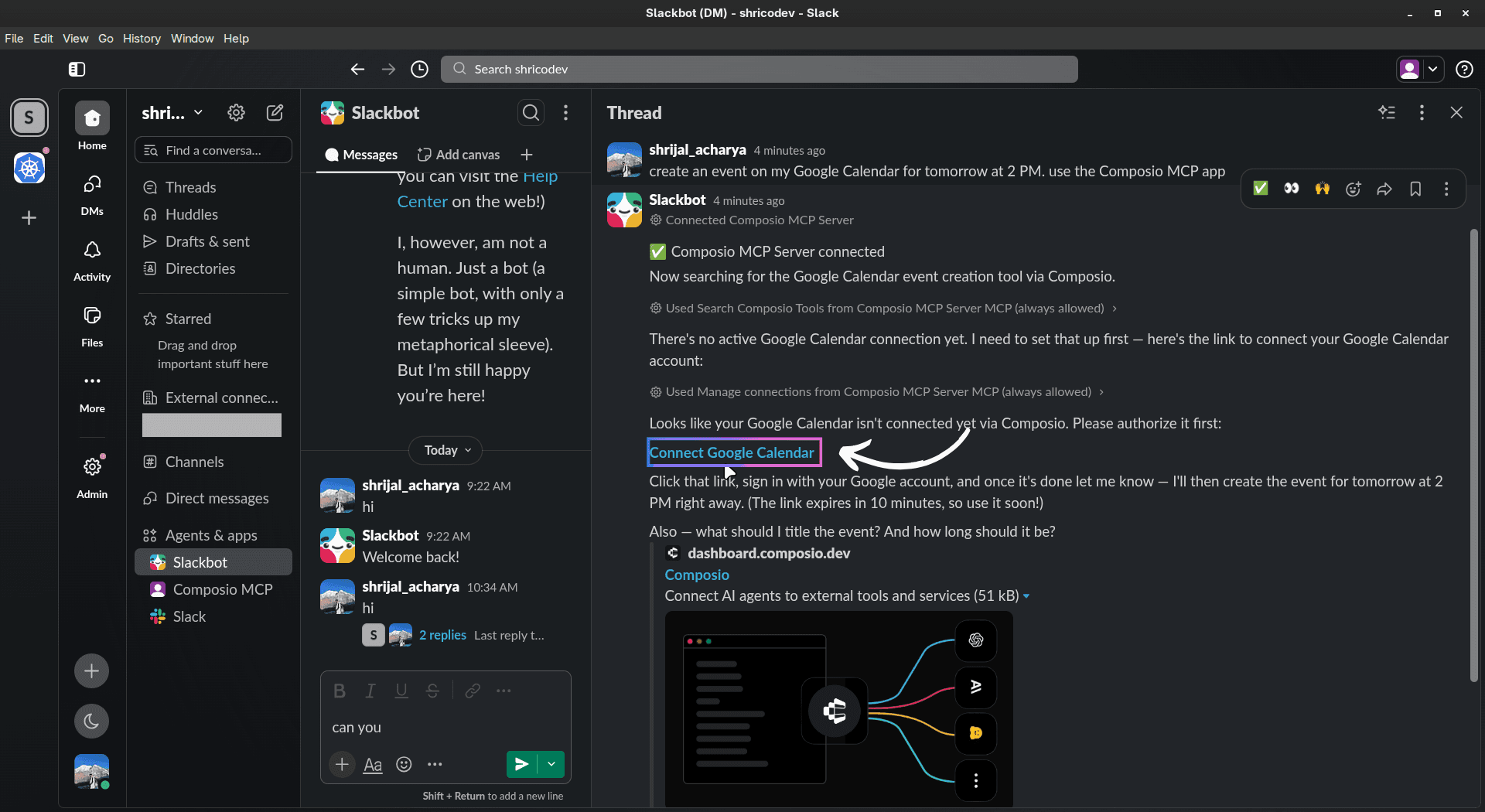Viewport: 1485px width, 812px height.
Task: Follow the Connect Google Calendar link
Action: pos(732,453)
